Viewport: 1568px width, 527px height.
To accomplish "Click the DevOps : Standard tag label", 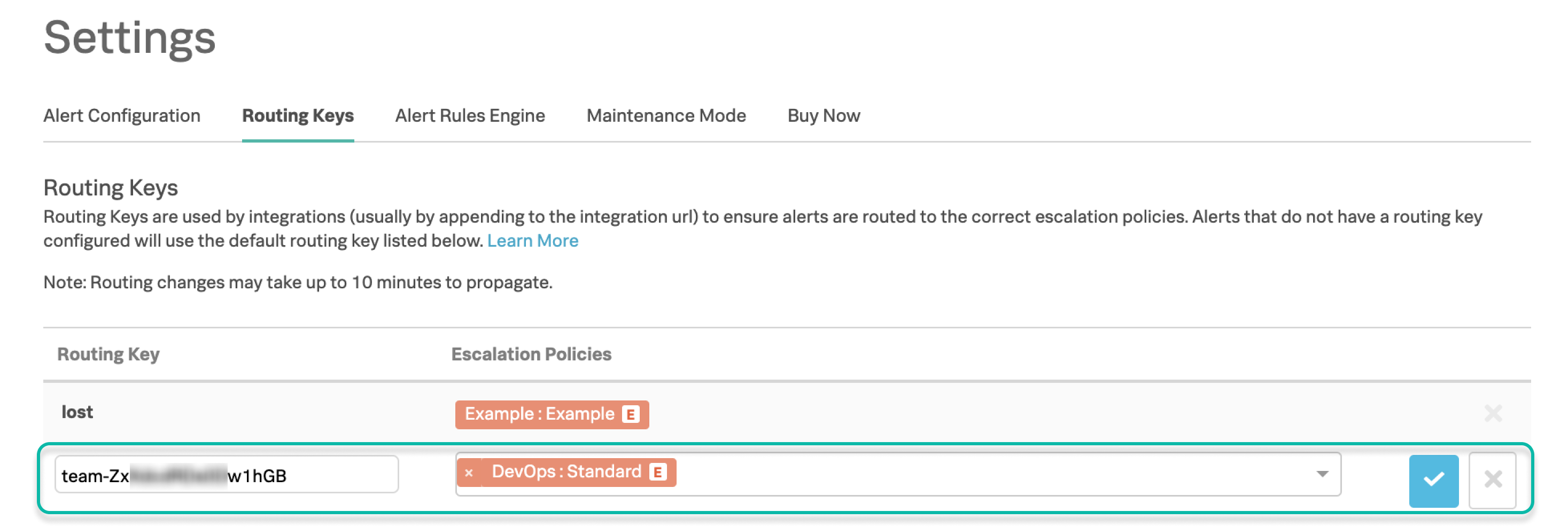I will coord(566,473).
